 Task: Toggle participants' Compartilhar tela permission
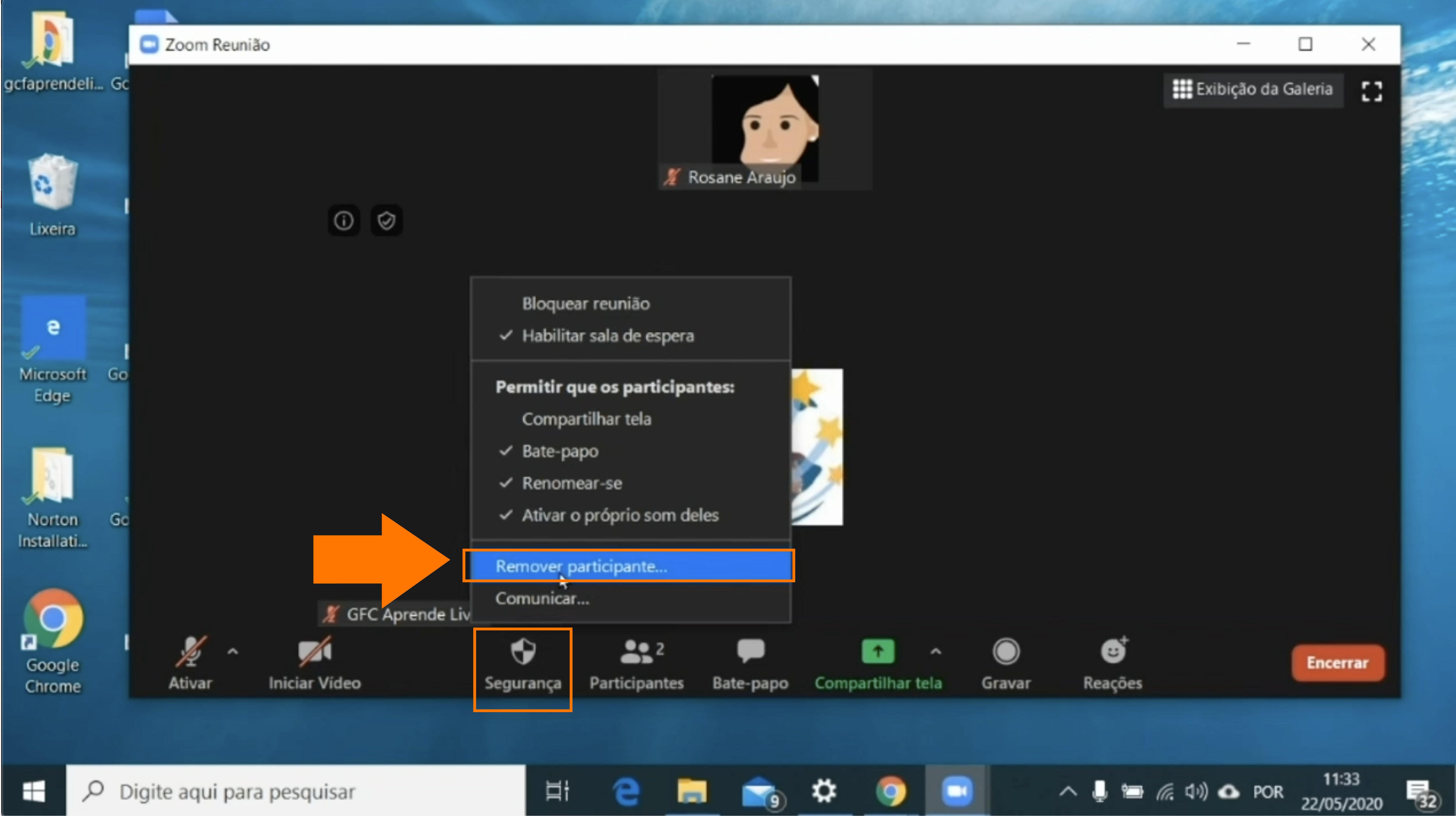click(631, 419)
